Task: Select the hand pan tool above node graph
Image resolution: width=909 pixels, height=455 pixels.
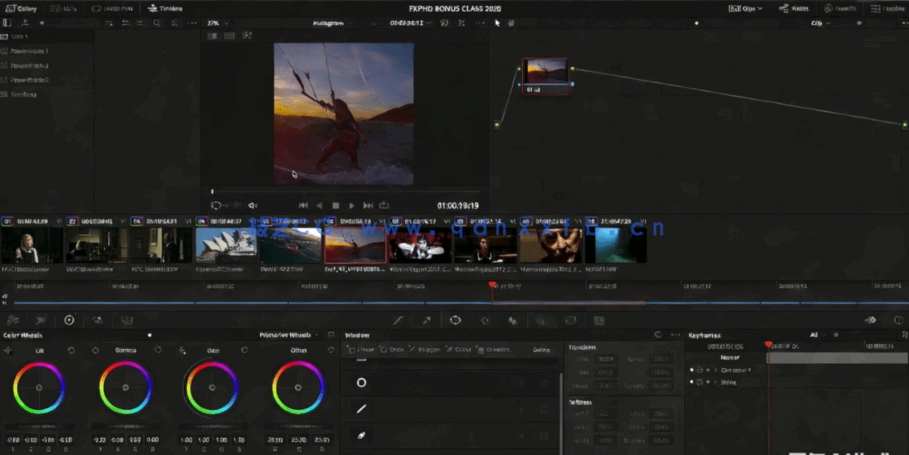Action: (511, 23)
